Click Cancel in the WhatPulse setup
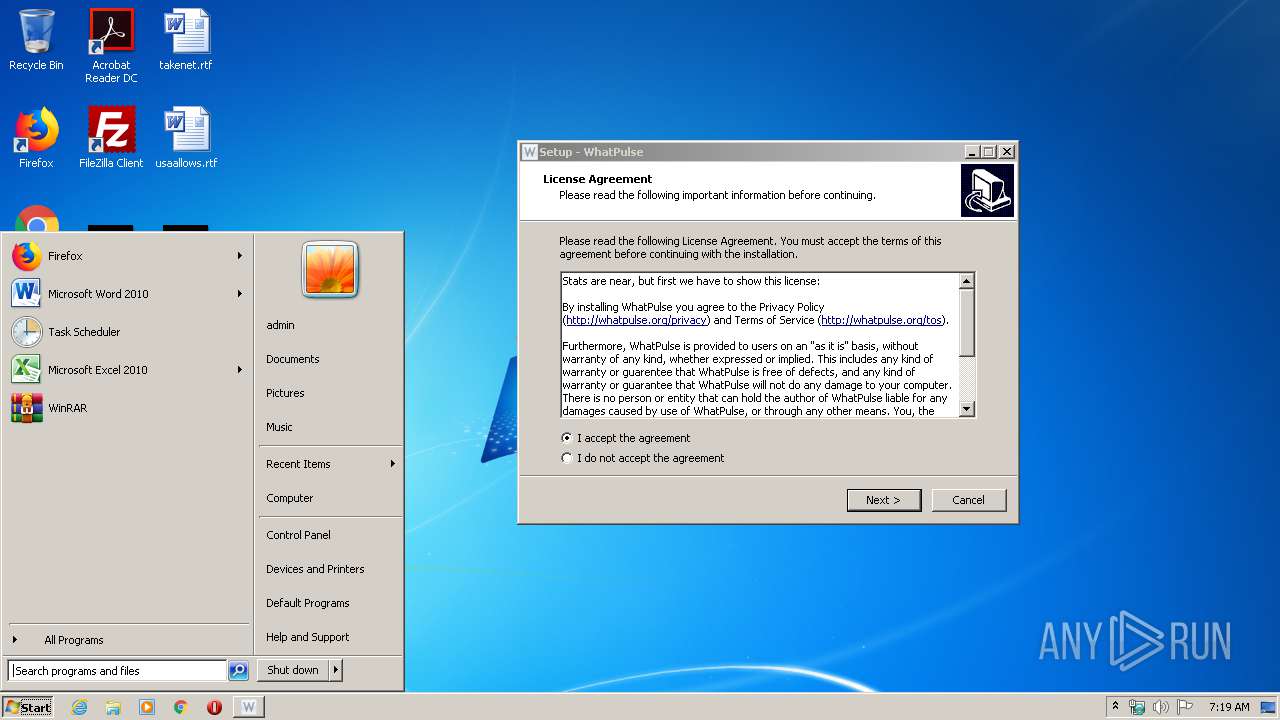The height and width of the screenshot is (720, 1280). (x=969, y=500)
